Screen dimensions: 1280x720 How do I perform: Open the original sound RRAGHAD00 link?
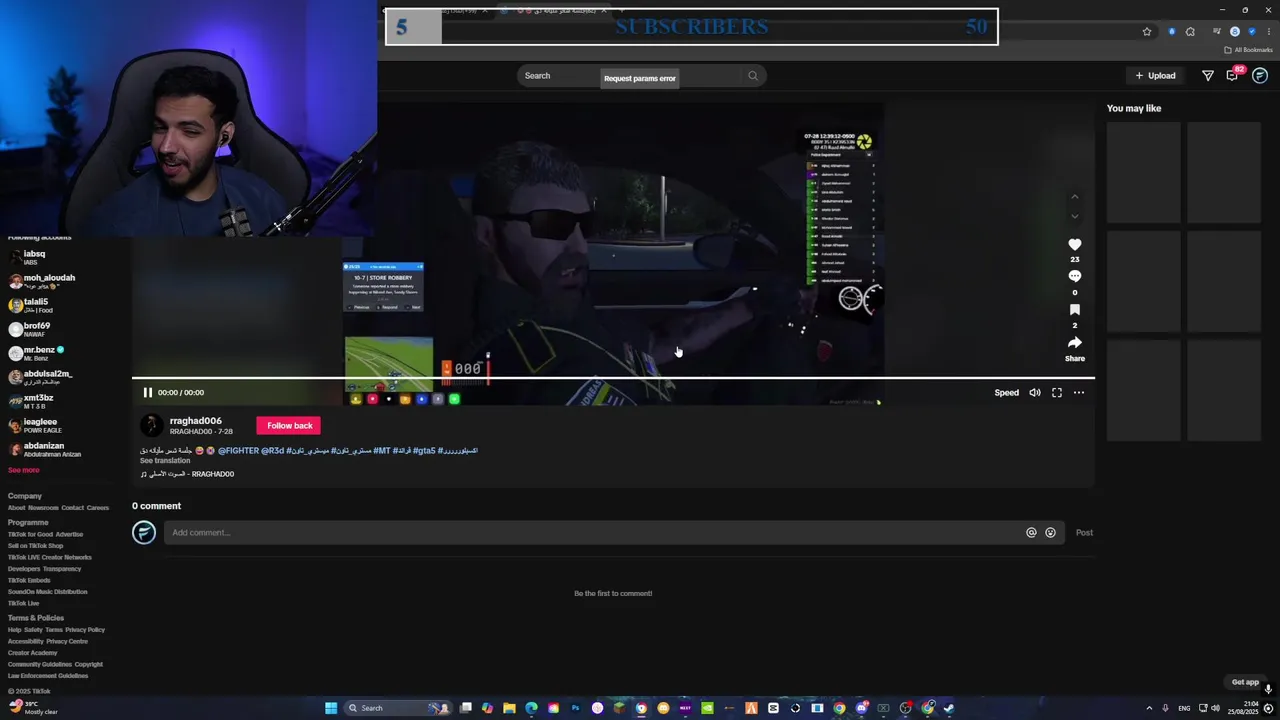187,474
